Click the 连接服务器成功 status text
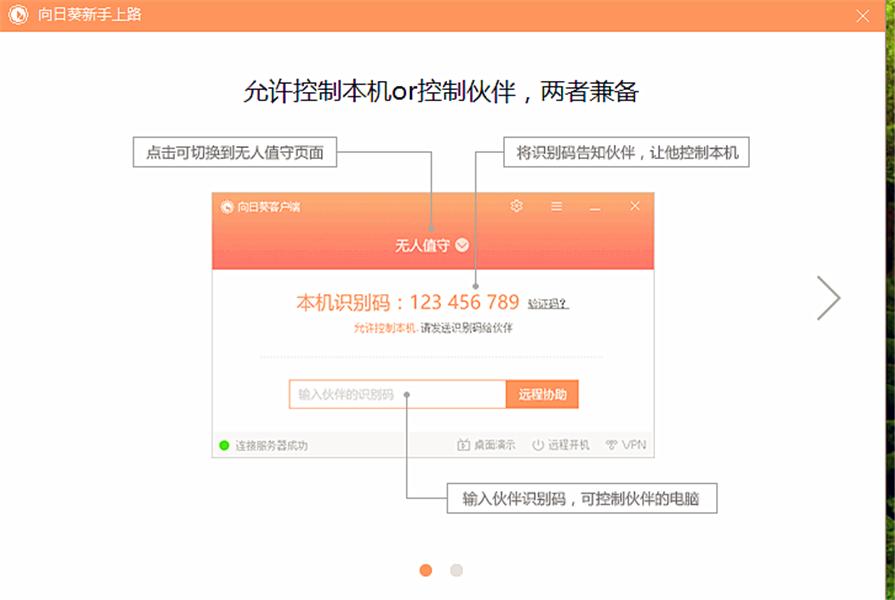The width and height of the screenshot is (895, 600). [272, 443]
